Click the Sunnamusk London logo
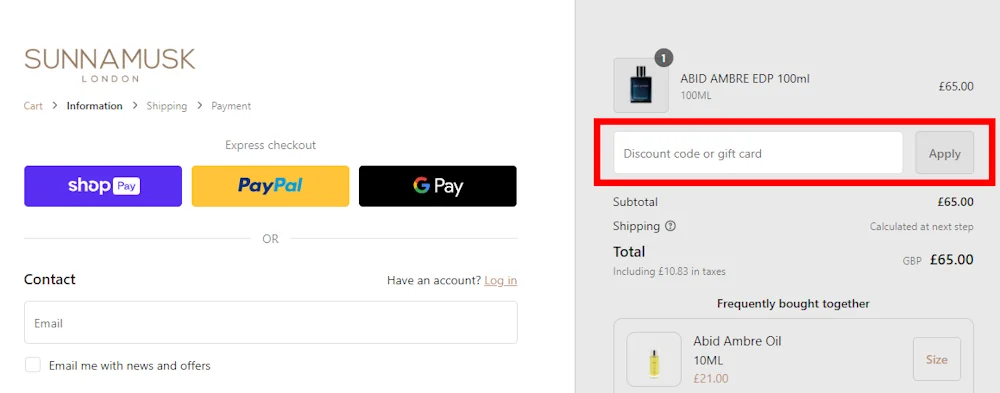This screenshot has width=1000, height=393. pyautogui.click(x=110, y=64)
